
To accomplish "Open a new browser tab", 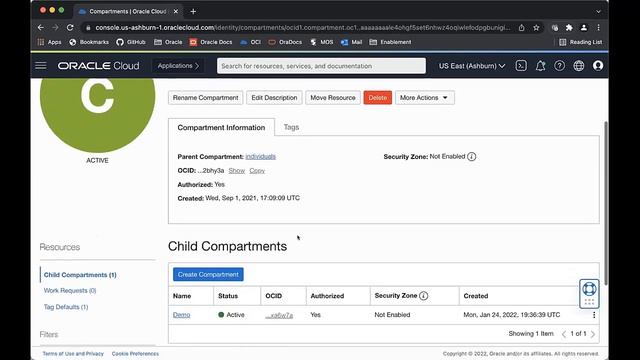I will (x=193, y=11).
